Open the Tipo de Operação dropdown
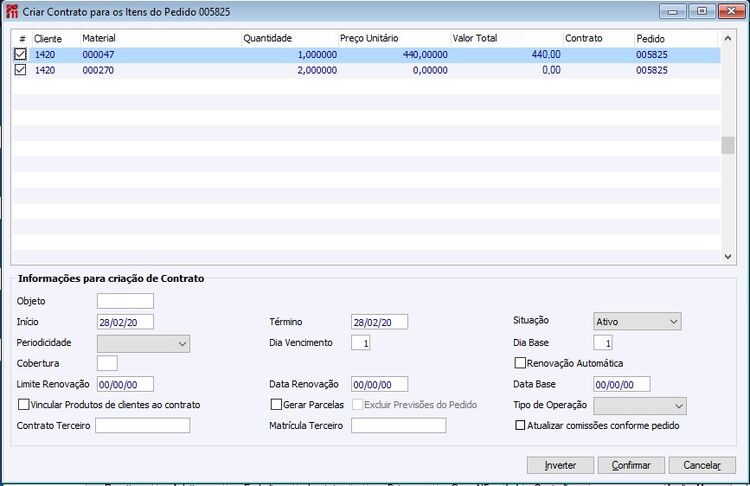 (x=640, y=406)
